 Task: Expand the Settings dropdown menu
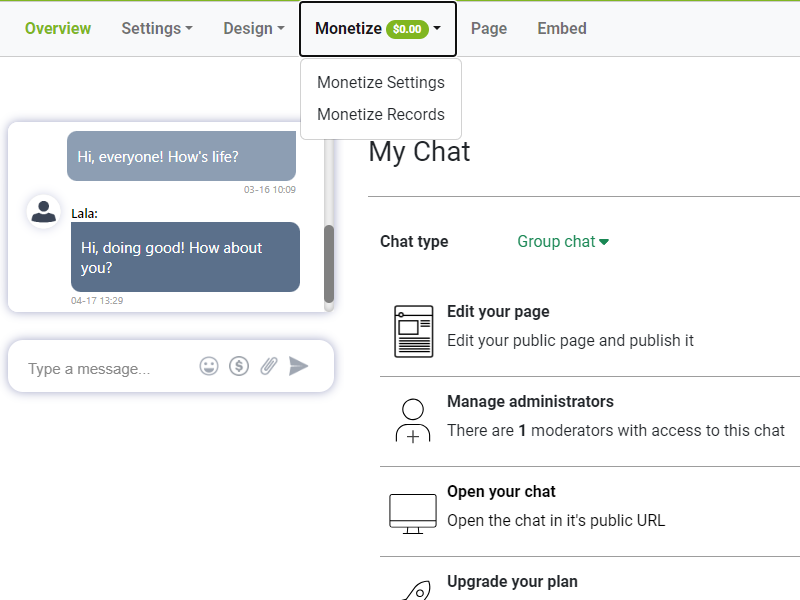157,28
